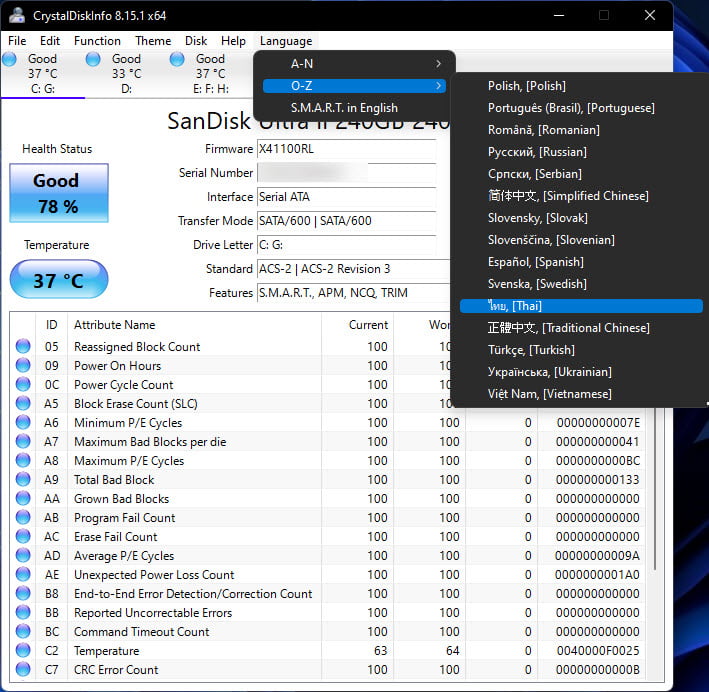Click the ID column header
The height and width of the screenshot is (692, 709).
click(x=52, y=325)
